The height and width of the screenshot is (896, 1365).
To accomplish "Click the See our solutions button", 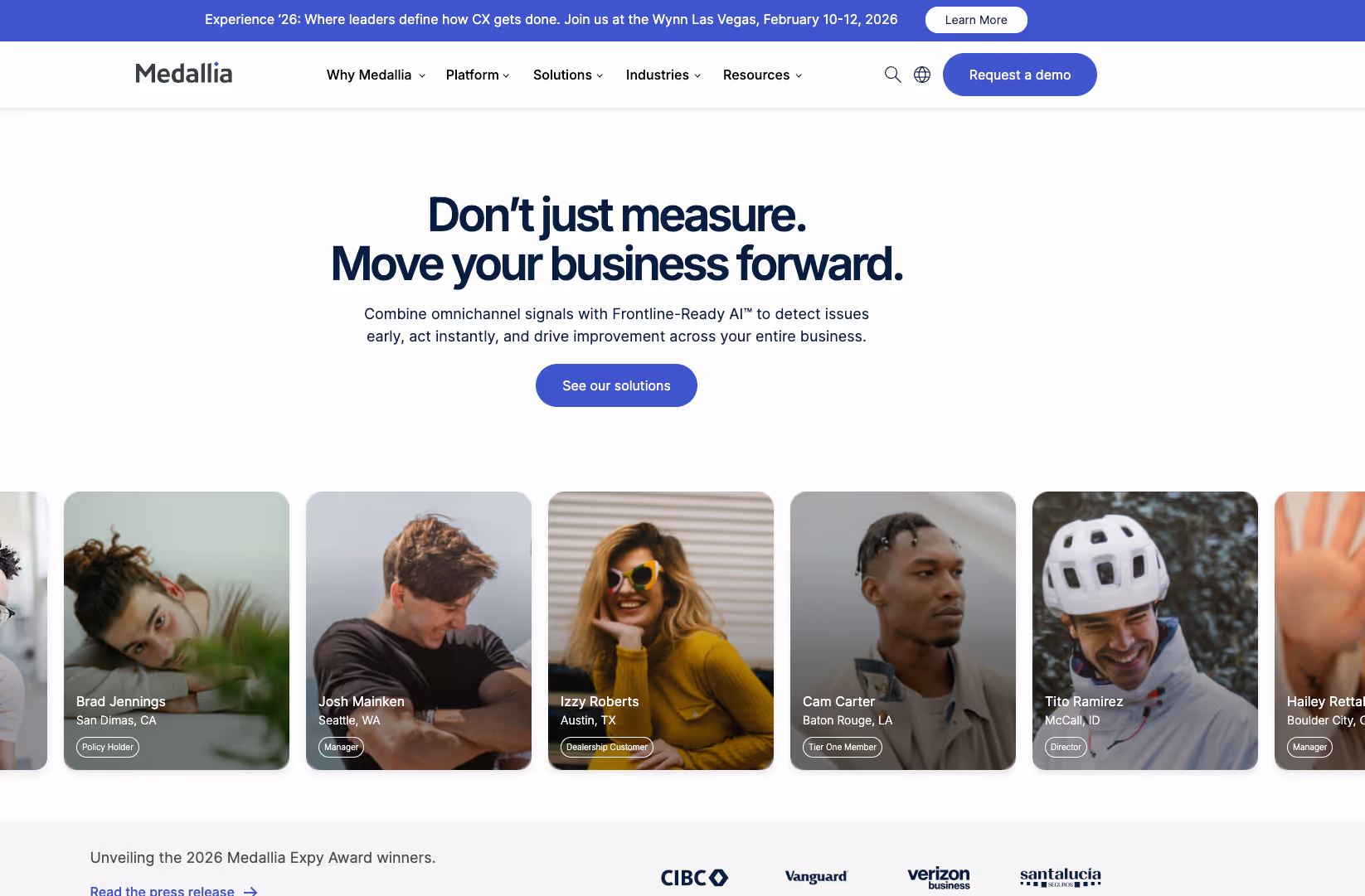I will point(616,385).
